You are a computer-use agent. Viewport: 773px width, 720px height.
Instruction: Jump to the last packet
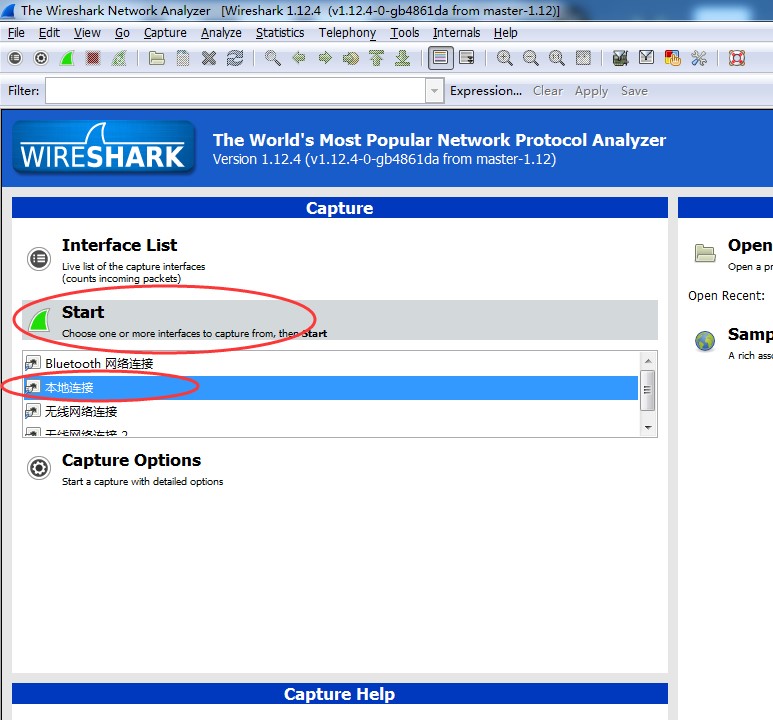click(x=403, y=58)
